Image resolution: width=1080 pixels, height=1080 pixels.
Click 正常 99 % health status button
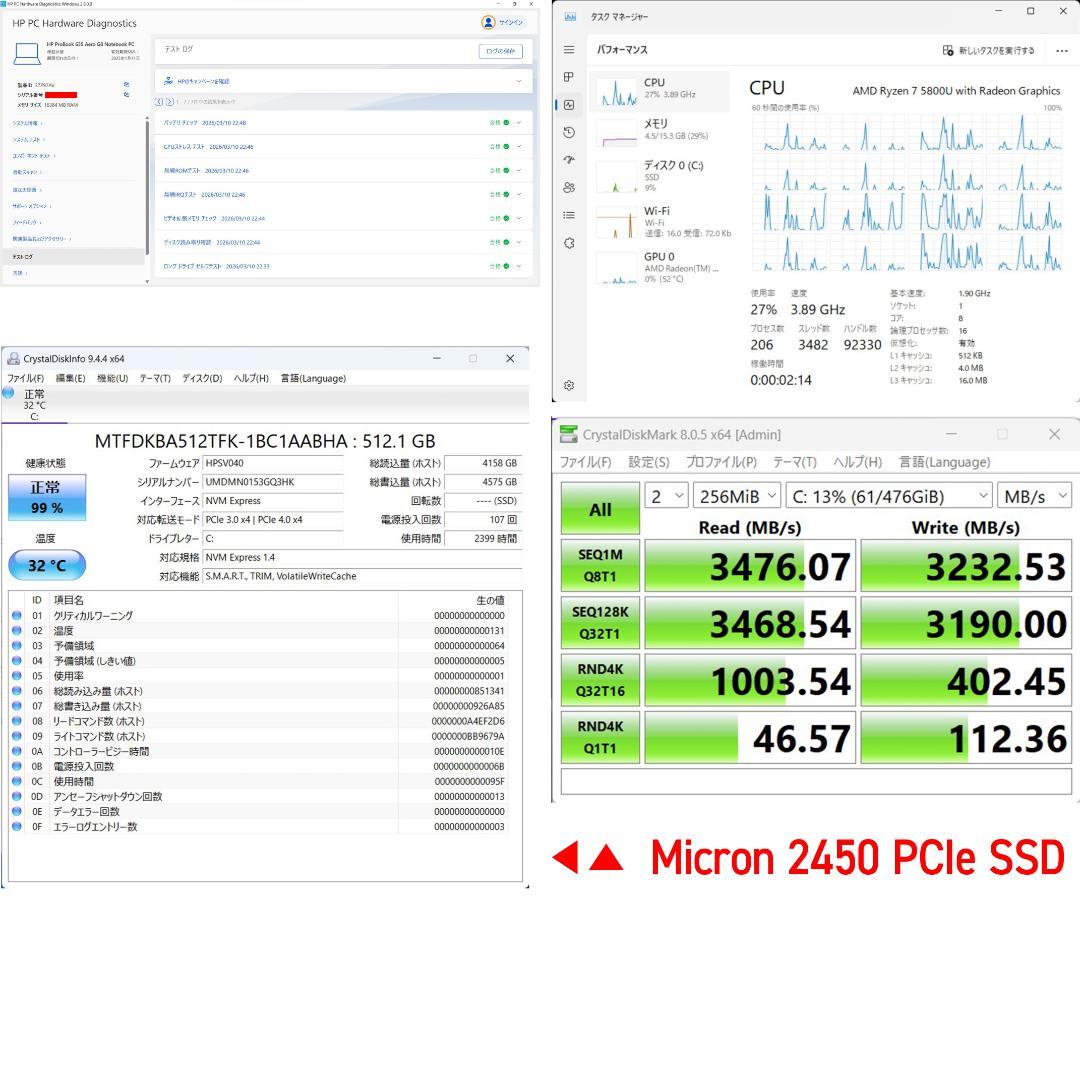47,497
